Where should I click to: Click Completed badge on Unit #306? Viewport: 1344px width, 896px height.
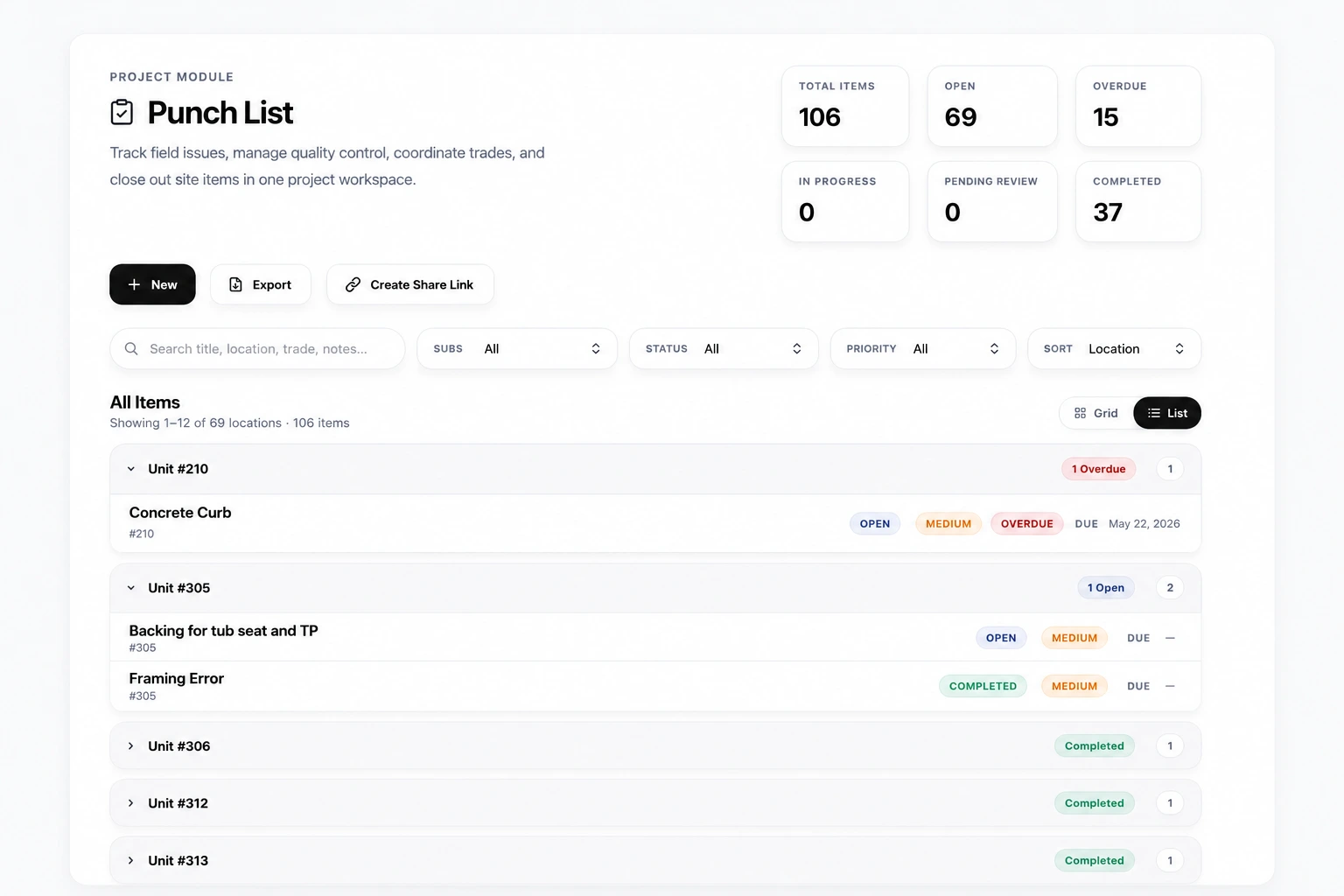[x=1095, y=746]
